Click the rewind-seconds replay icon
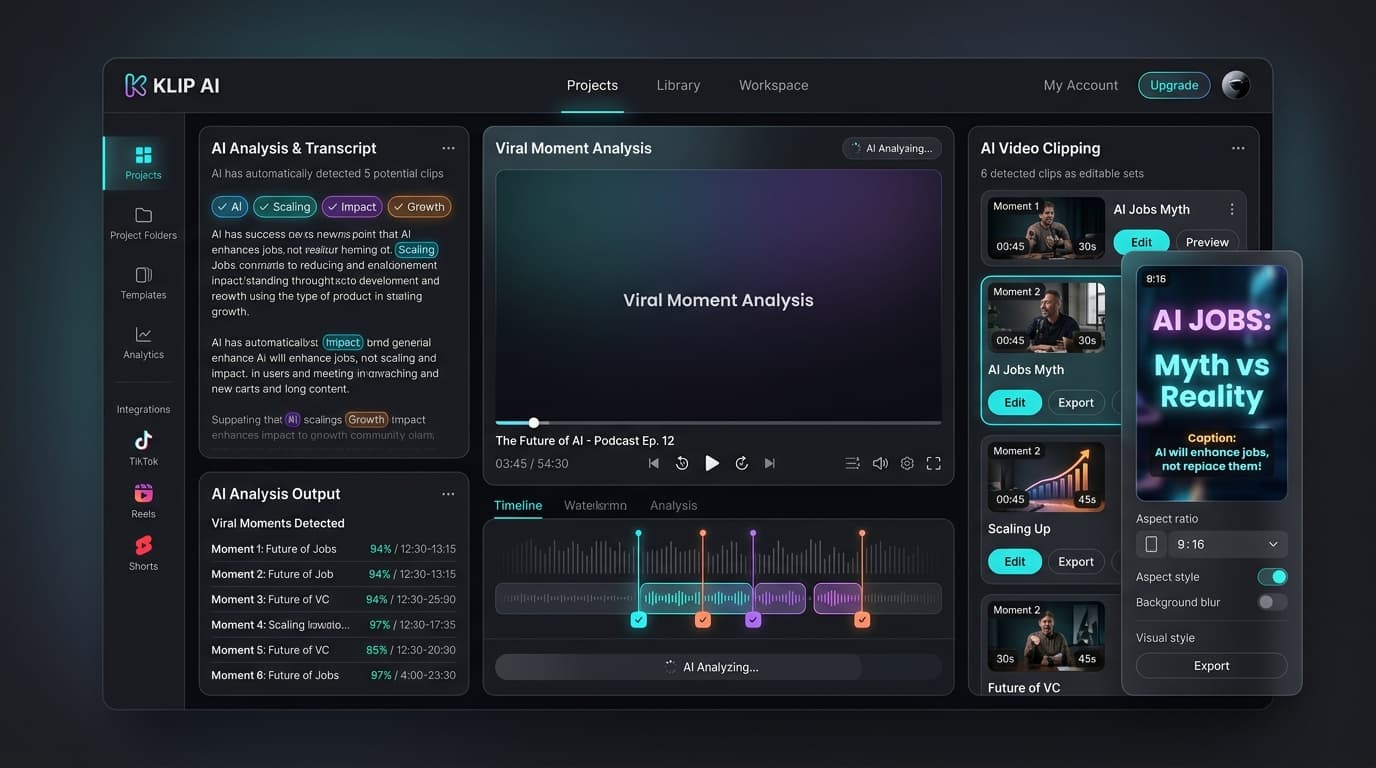 682,463
